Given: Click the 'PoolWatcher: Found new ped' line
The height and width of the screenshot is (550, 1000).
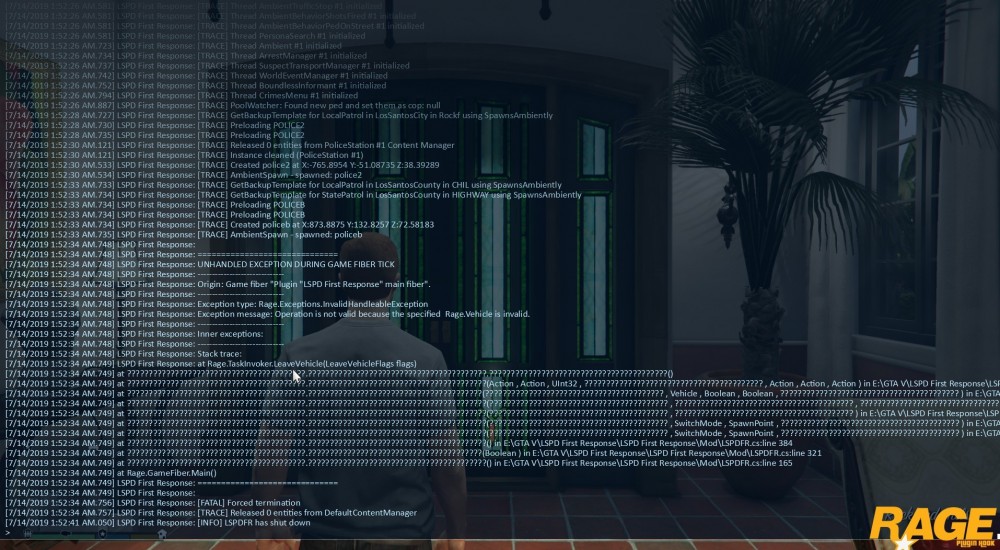Looking at the screenshot, I should point(223,105).
